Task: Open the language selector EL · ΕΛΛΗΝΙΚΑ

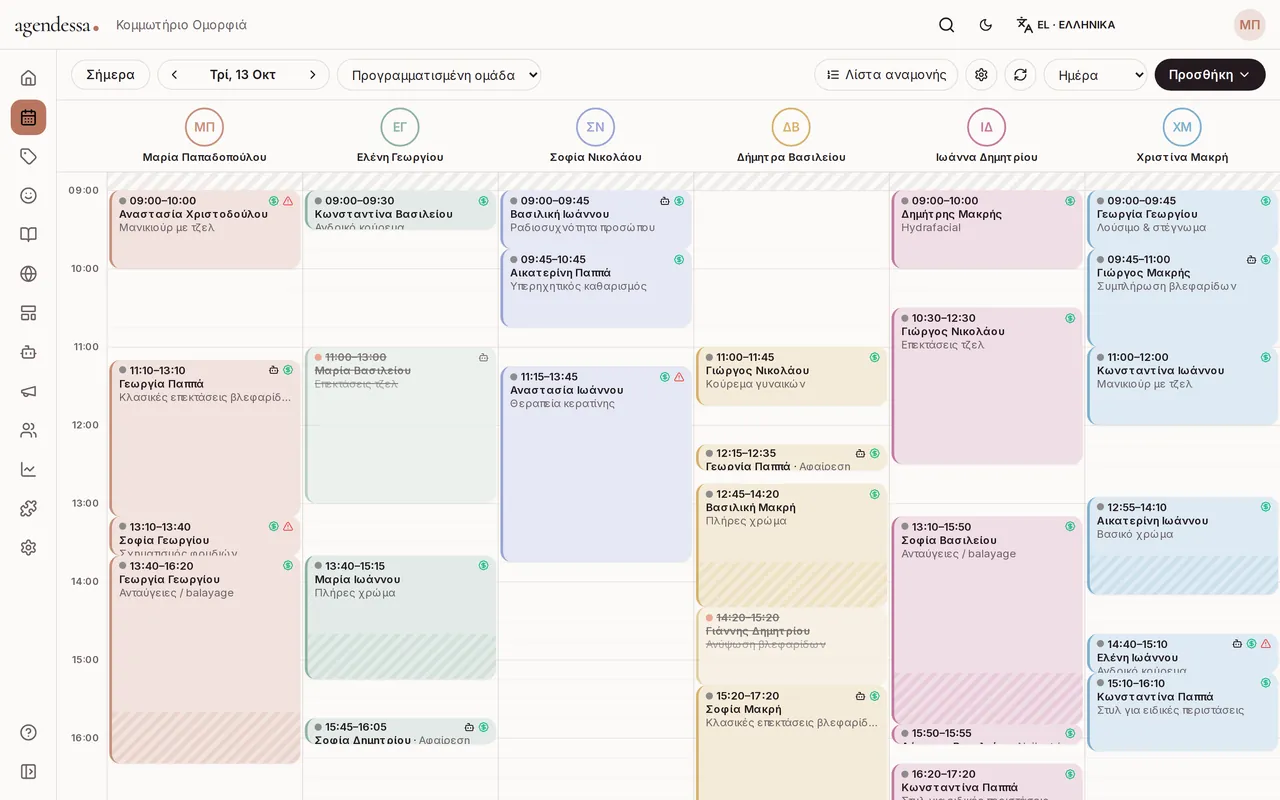Action: pos(1066,25)
